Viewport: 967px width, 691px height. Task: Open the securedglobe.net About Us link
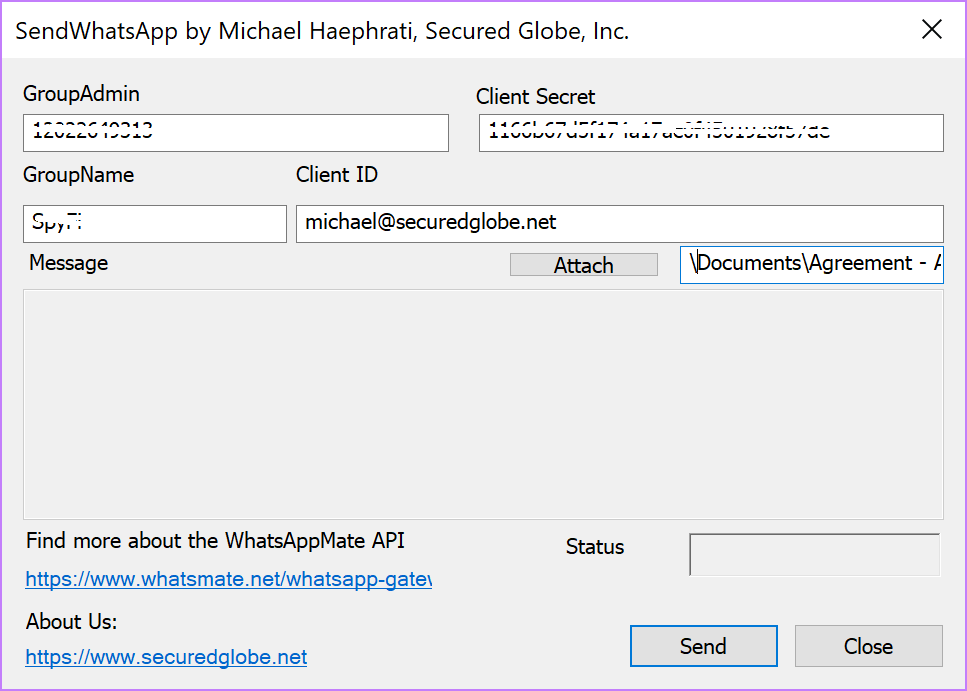tap(166, 656)
